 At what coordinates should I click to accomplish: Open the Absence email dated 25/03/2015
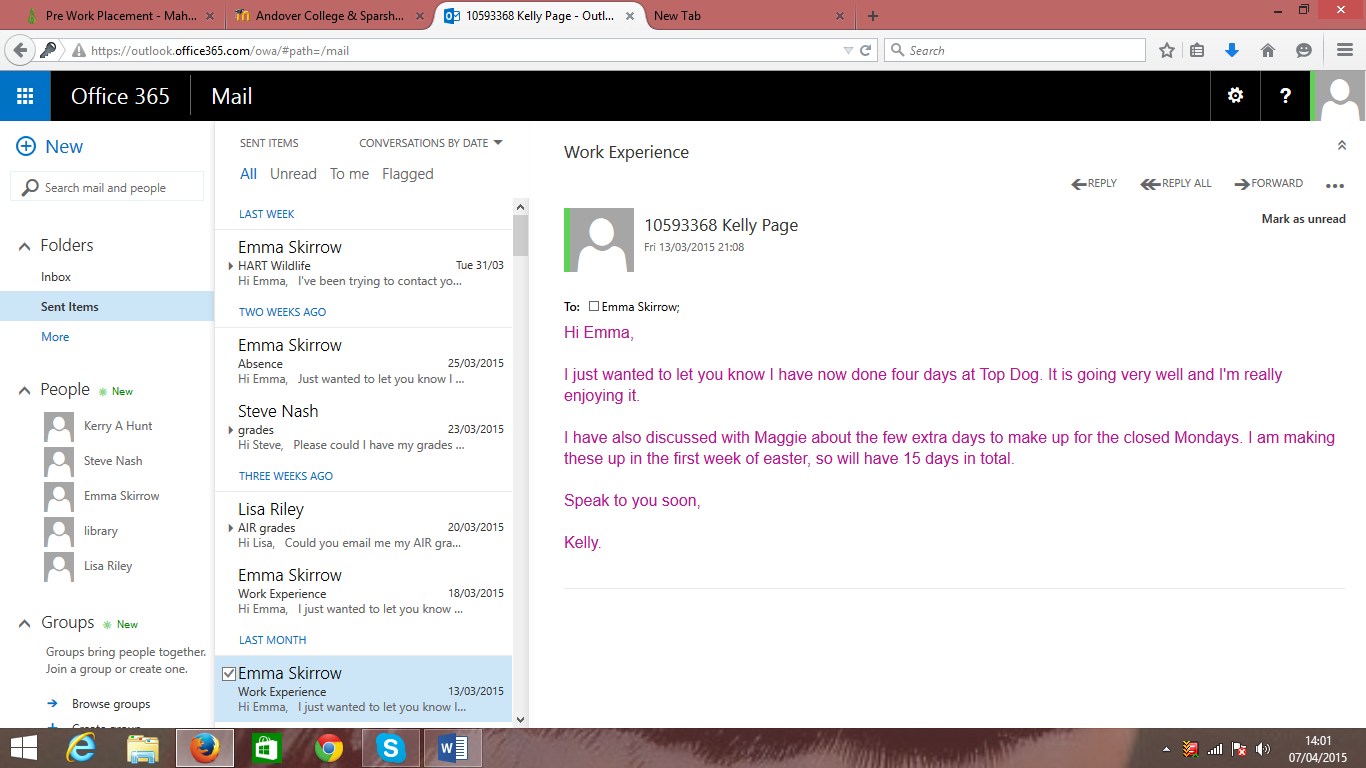click(x=364, y=361)
